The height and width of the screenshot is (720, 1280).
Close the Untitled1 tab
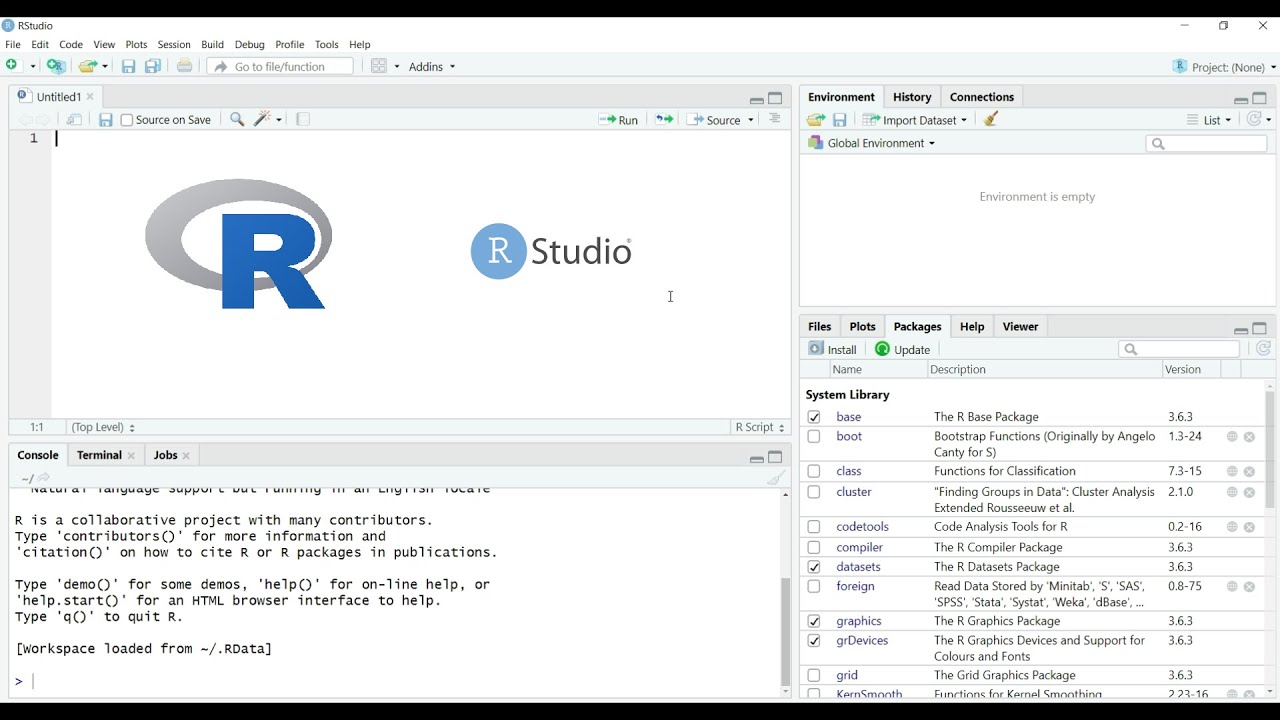point(90,97)
